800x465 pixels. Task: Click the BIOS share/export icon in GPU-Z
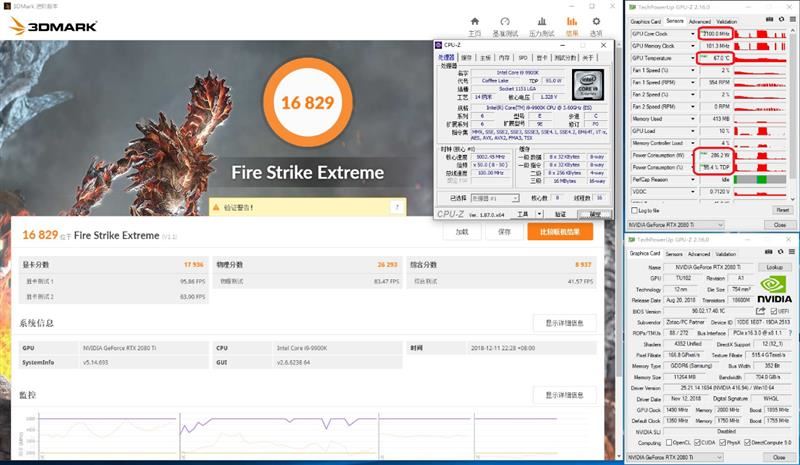[760, 311]
